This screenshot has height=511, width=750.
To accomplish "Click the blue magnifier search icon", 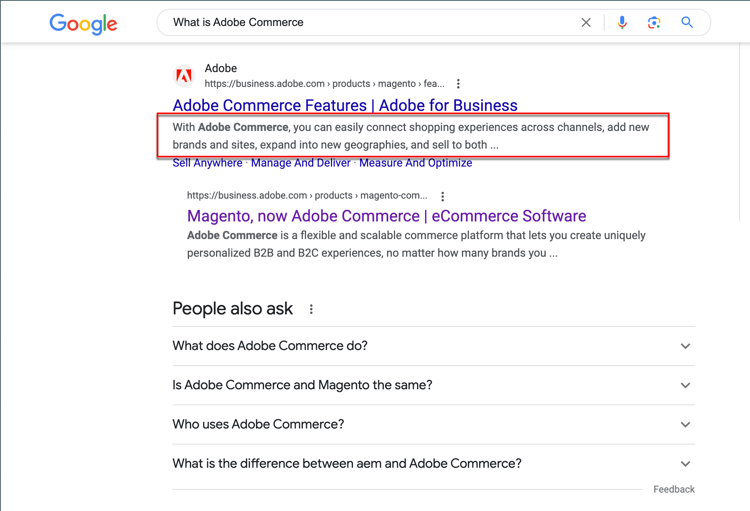I will (x=687, y=23).
